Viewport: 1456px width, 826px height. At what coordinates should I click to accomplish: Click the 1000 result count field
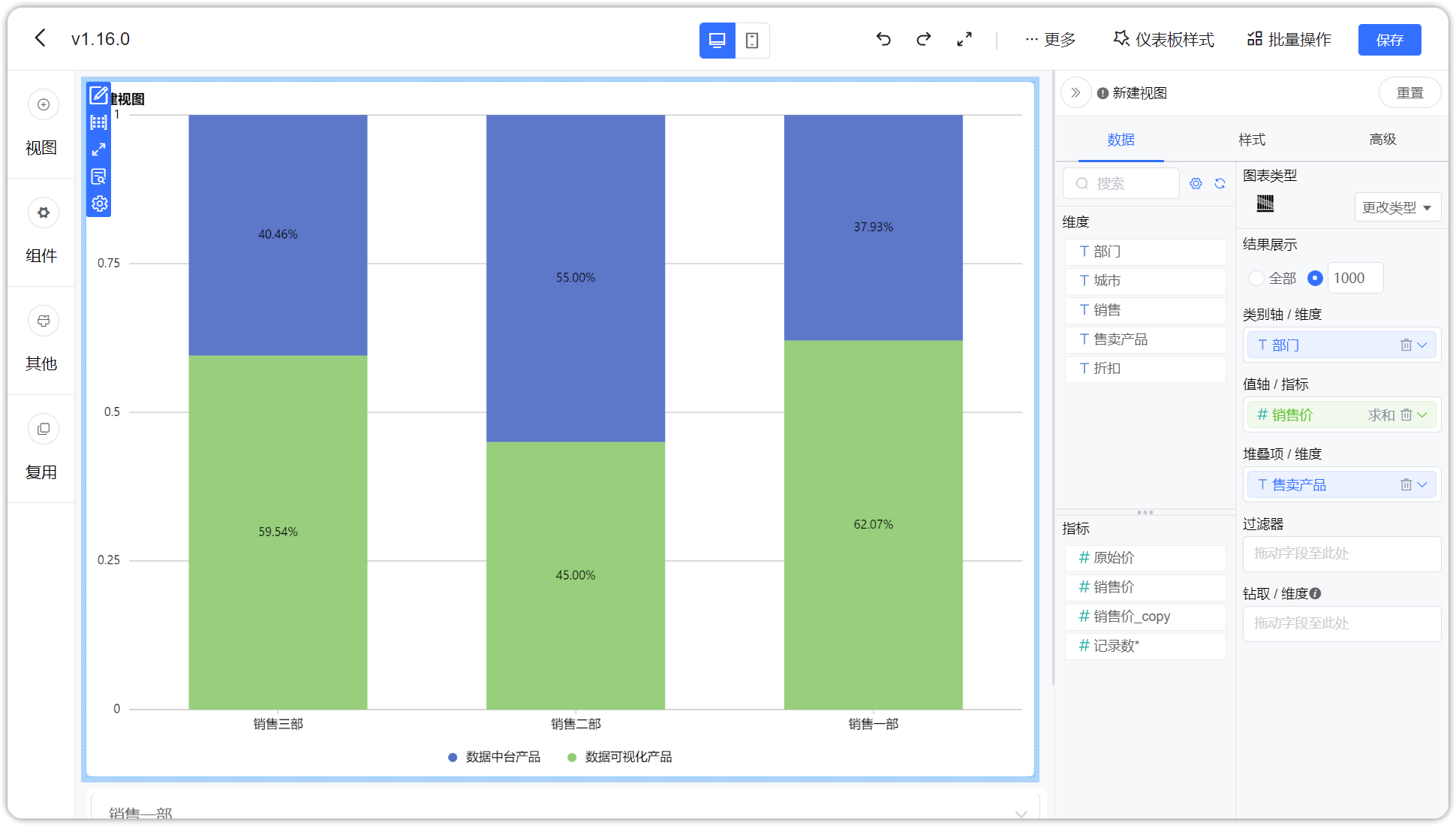click(x=1355, y=278)
